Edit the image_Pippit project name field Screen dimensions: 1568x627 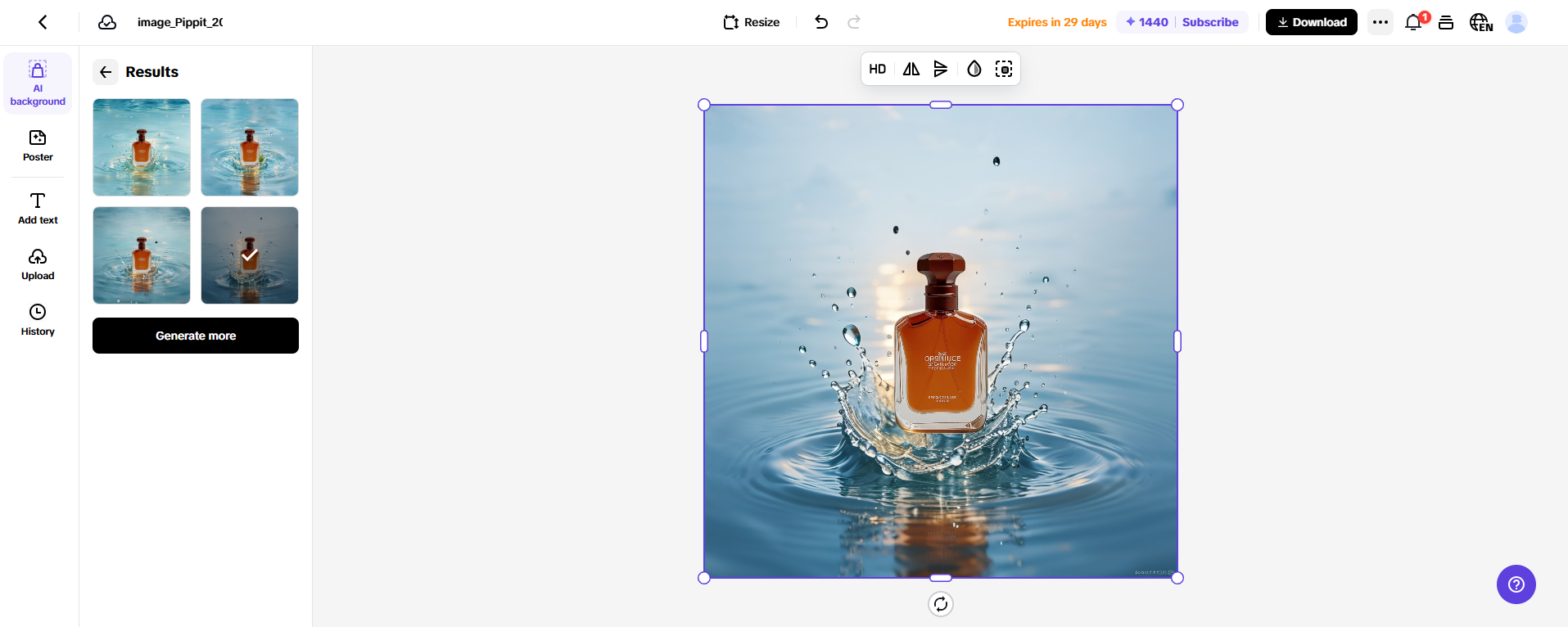pos(180,22)
